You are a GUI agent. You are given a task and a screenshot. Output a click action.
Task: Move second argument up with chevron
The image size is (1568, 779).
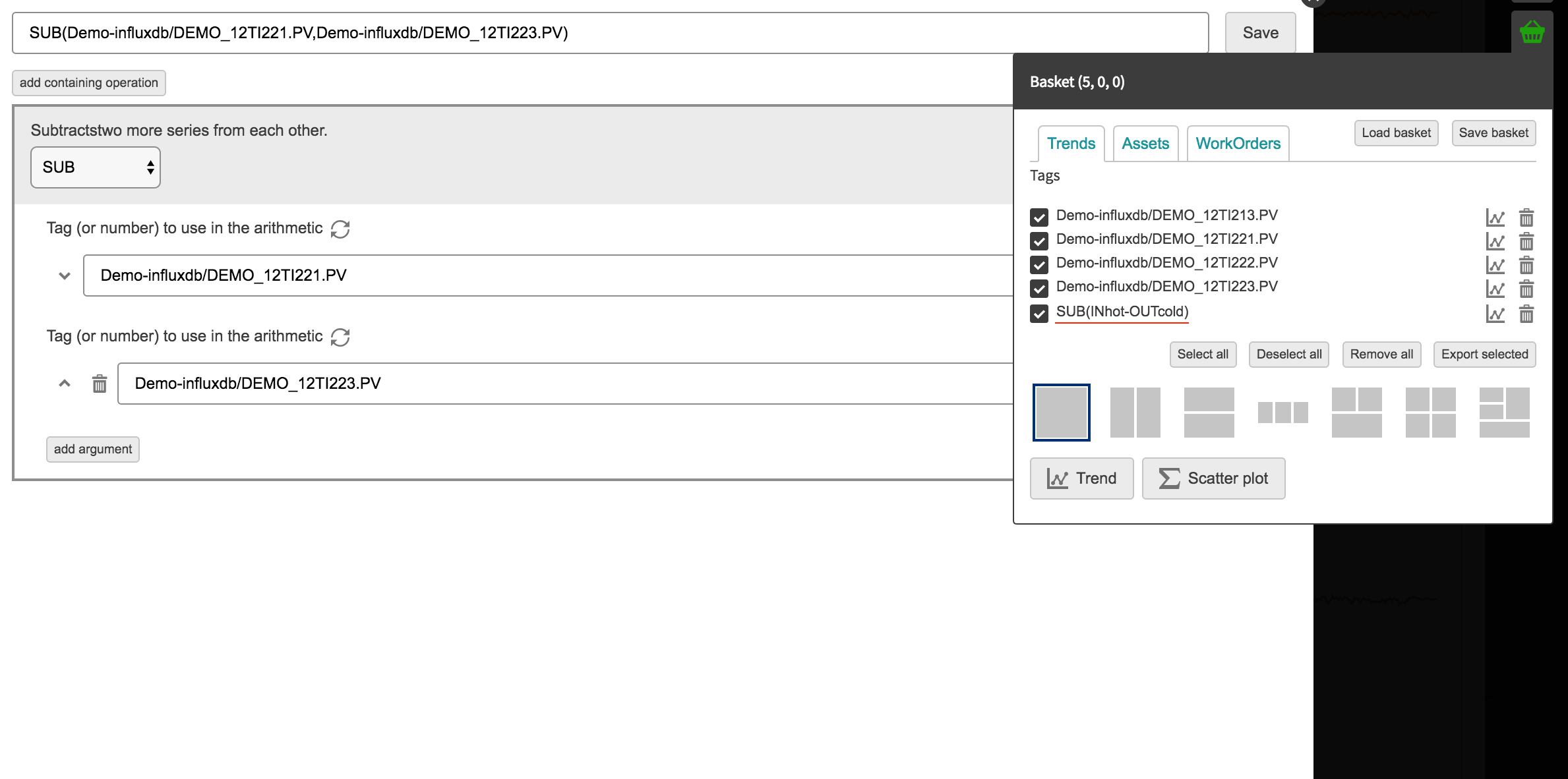[x=65, y=383]
